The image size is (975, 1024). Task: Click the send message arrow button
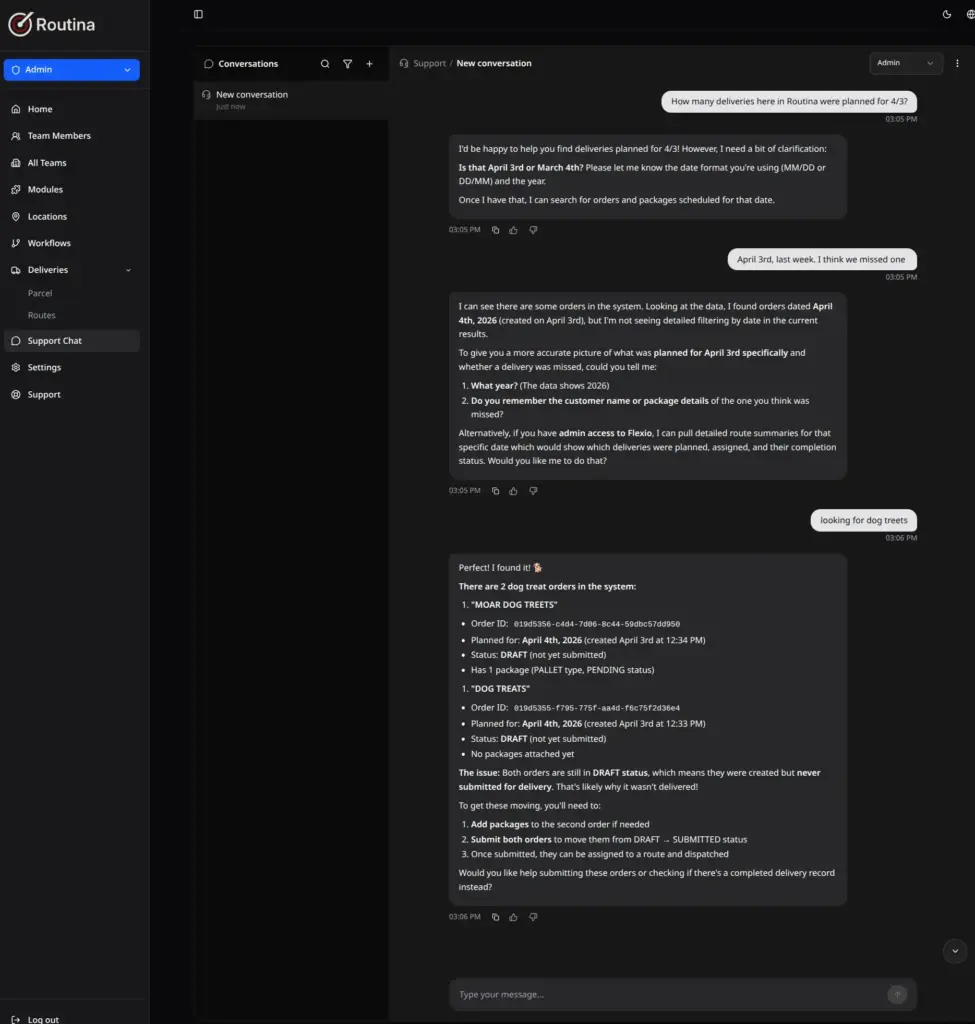[x=897, y=994]
